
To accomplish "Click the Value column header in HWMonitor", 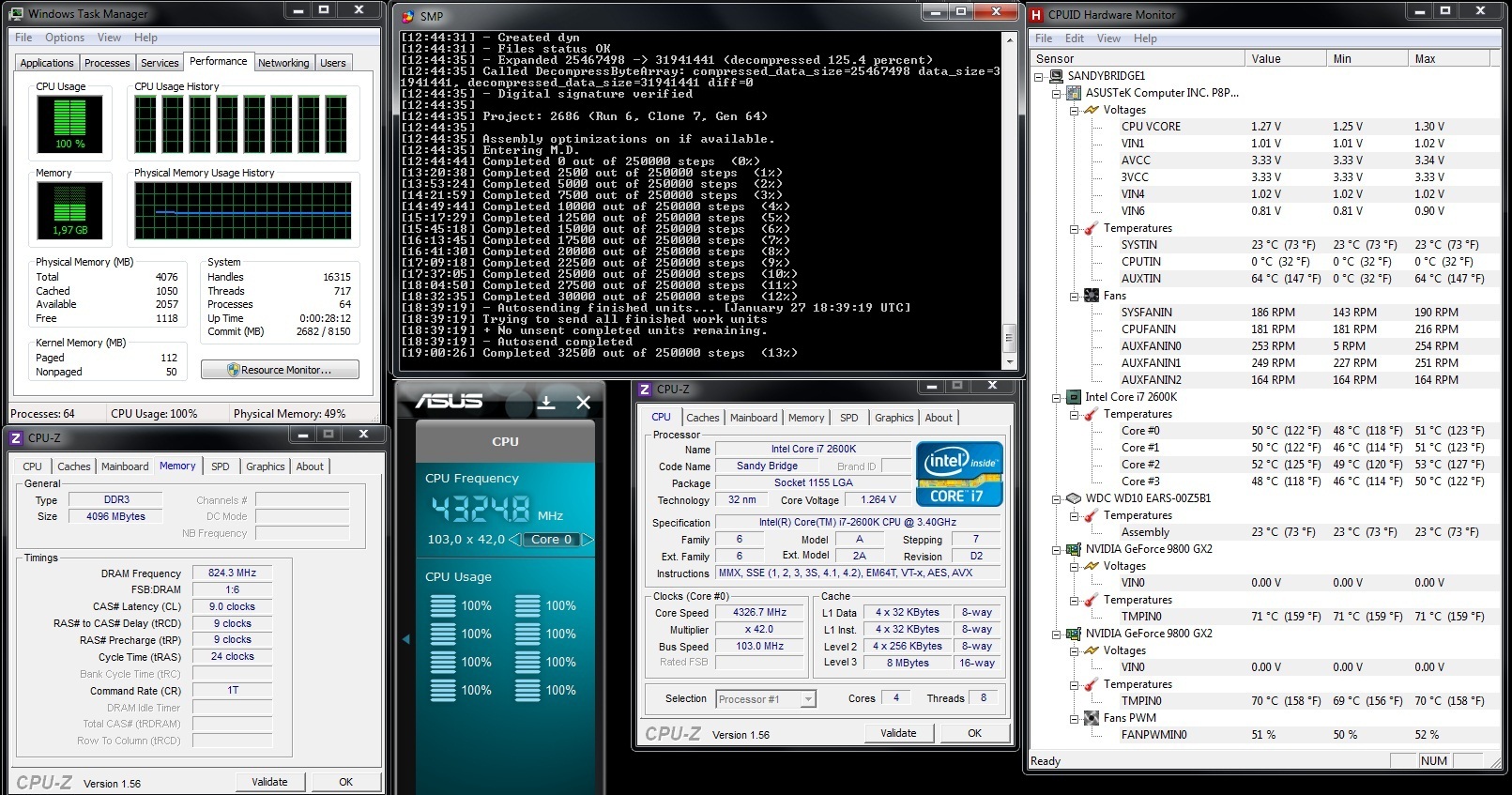I will [x=1284, y=58].
